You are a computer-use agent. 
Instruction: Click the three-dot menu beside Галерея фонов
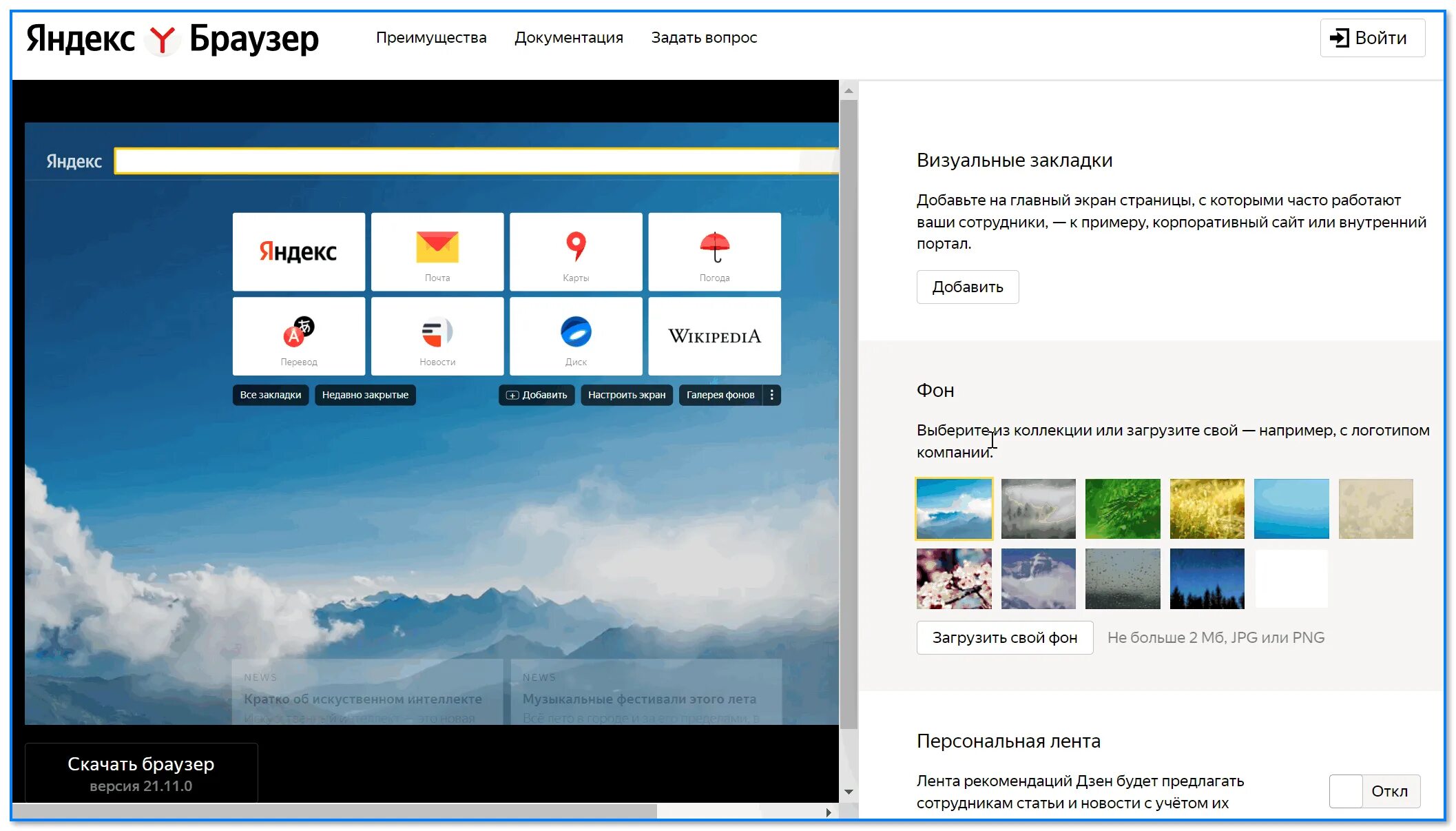pos(772,395)
